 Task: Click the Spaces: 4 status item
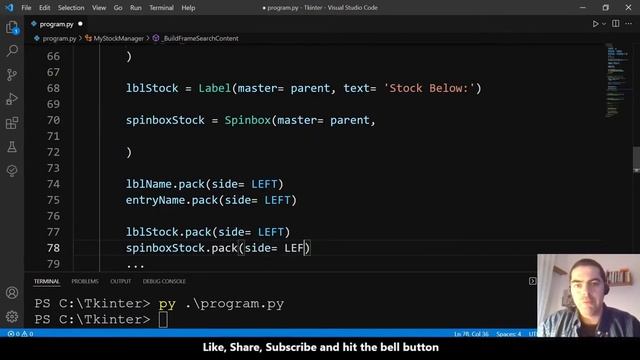(509, 334)
